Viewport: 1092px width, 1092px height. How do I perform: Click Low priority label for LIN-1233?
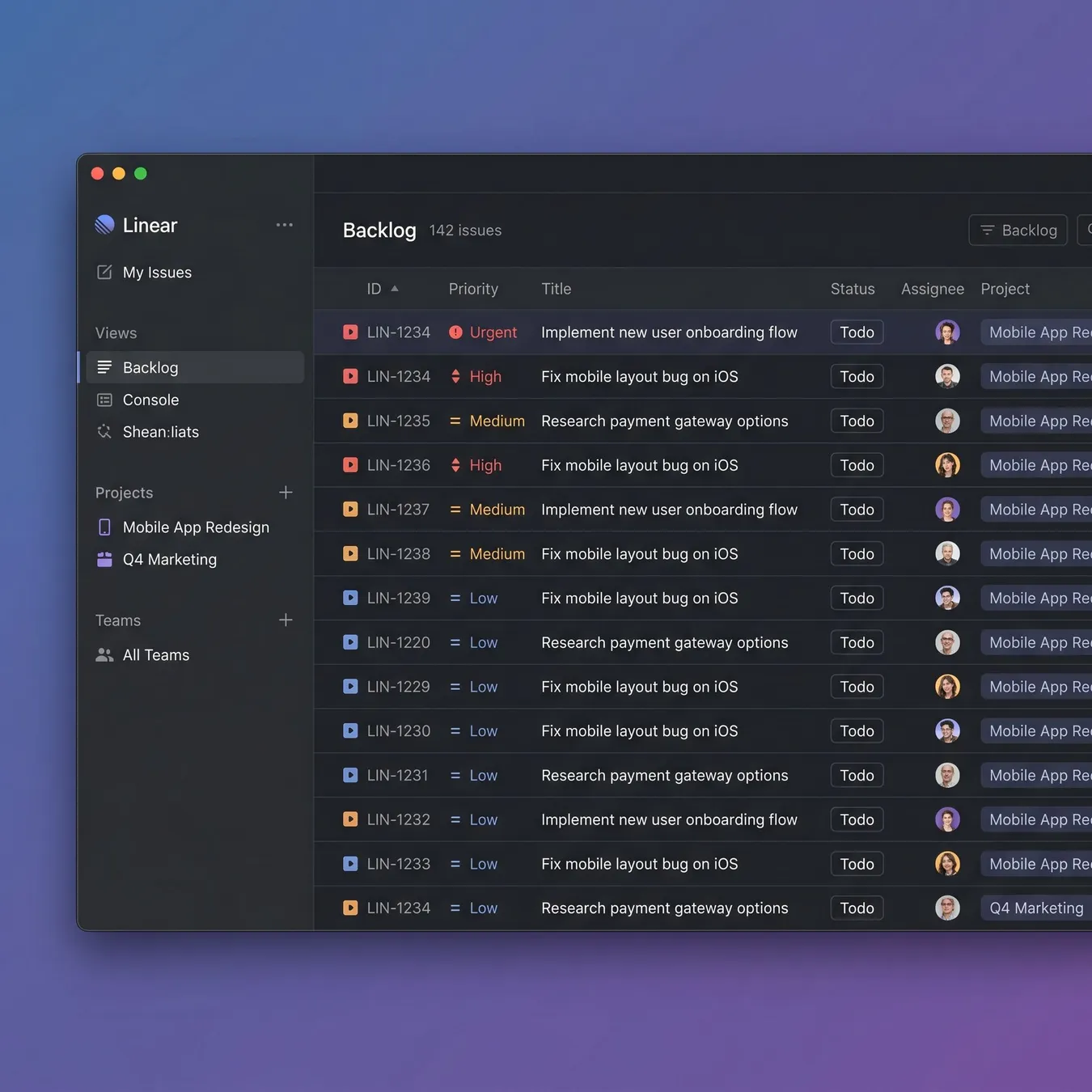(483, 864)
